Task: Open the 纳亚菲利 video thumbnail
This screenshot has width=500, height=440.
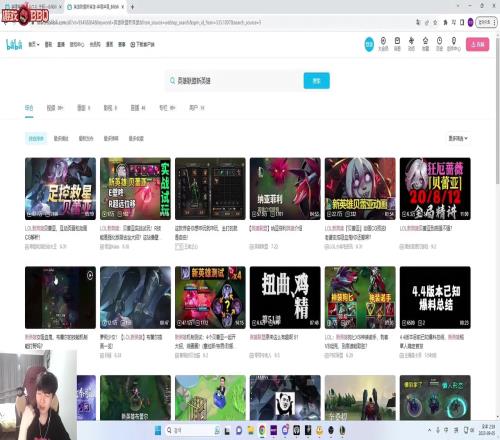Action: pyautogui.click(x=285, y=189)
